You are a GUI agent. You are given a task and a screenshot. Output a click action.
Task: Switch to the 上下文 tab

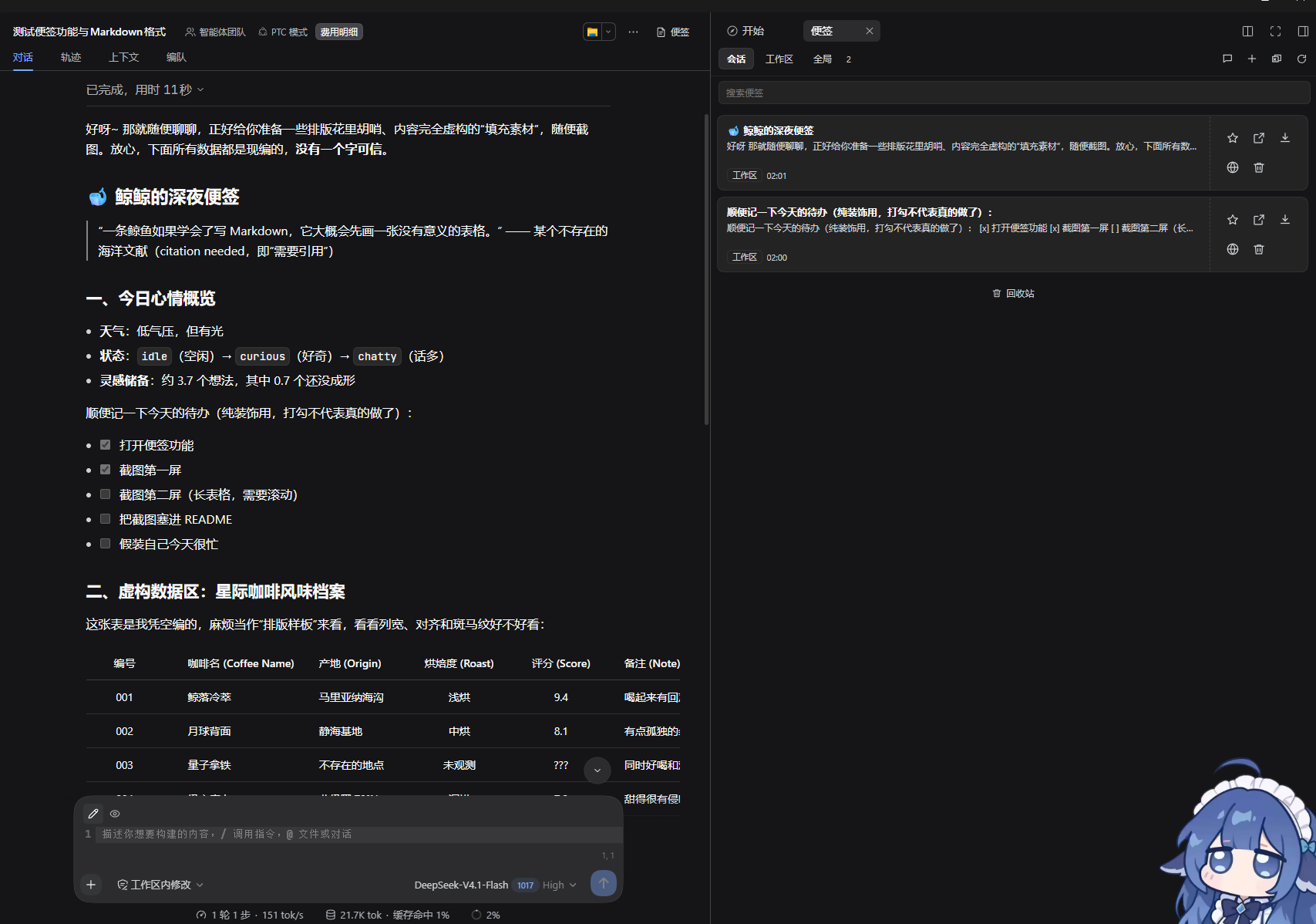click(123, 57)
